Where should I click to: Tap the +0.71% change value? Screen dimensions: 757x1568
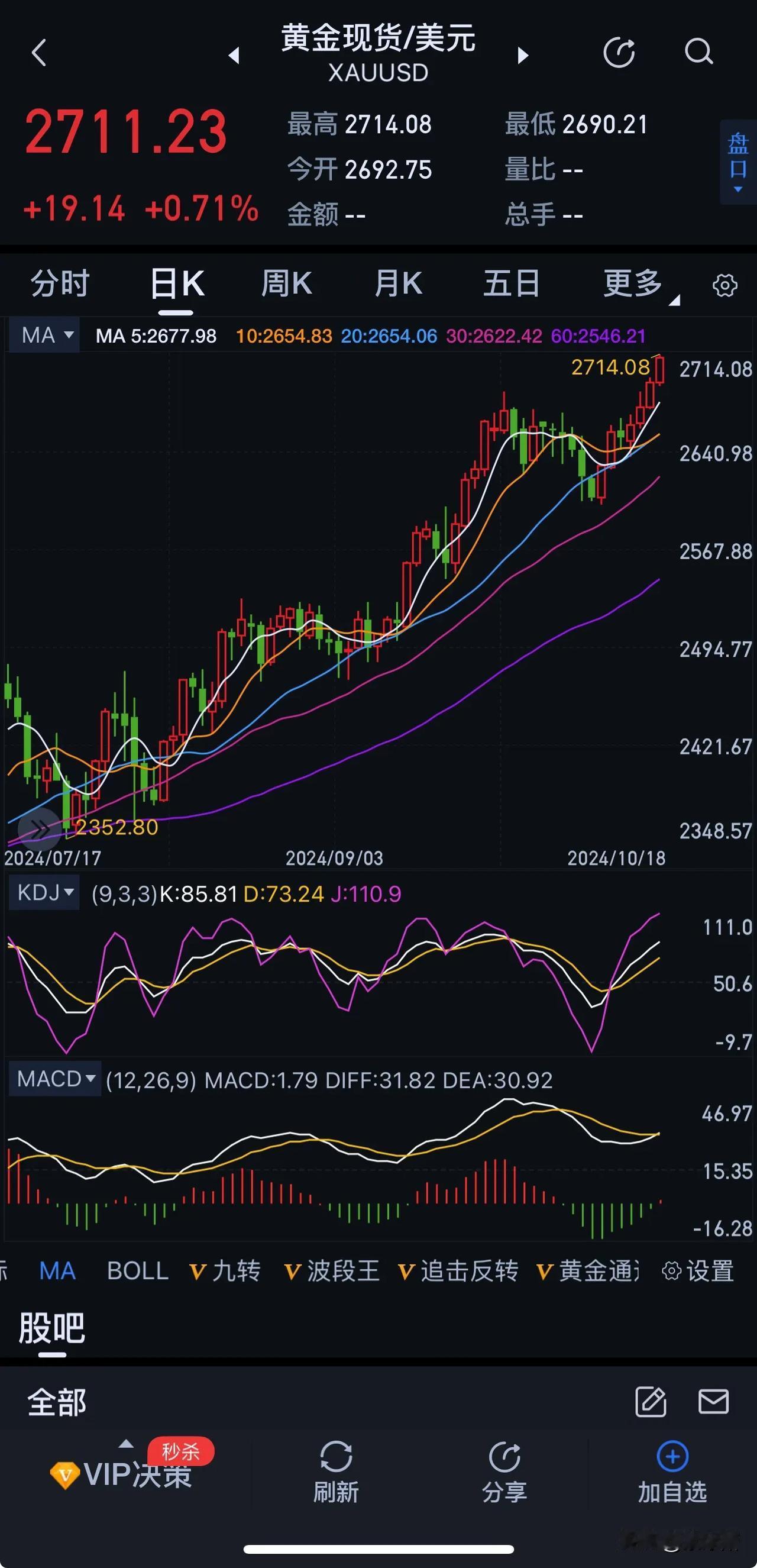point(202,209)
